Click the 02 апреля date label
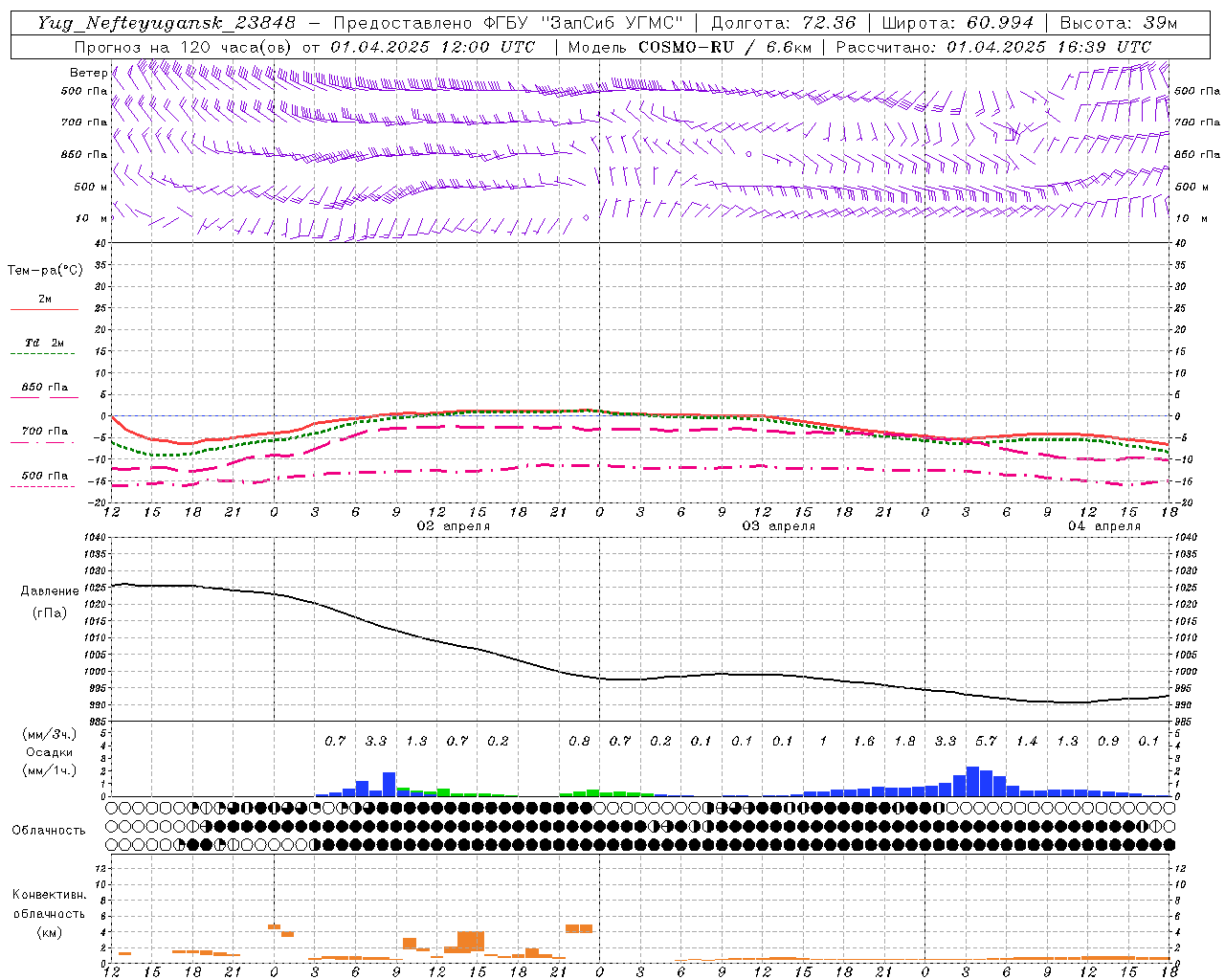The image size is (1225, 980). tap(454, 526)
